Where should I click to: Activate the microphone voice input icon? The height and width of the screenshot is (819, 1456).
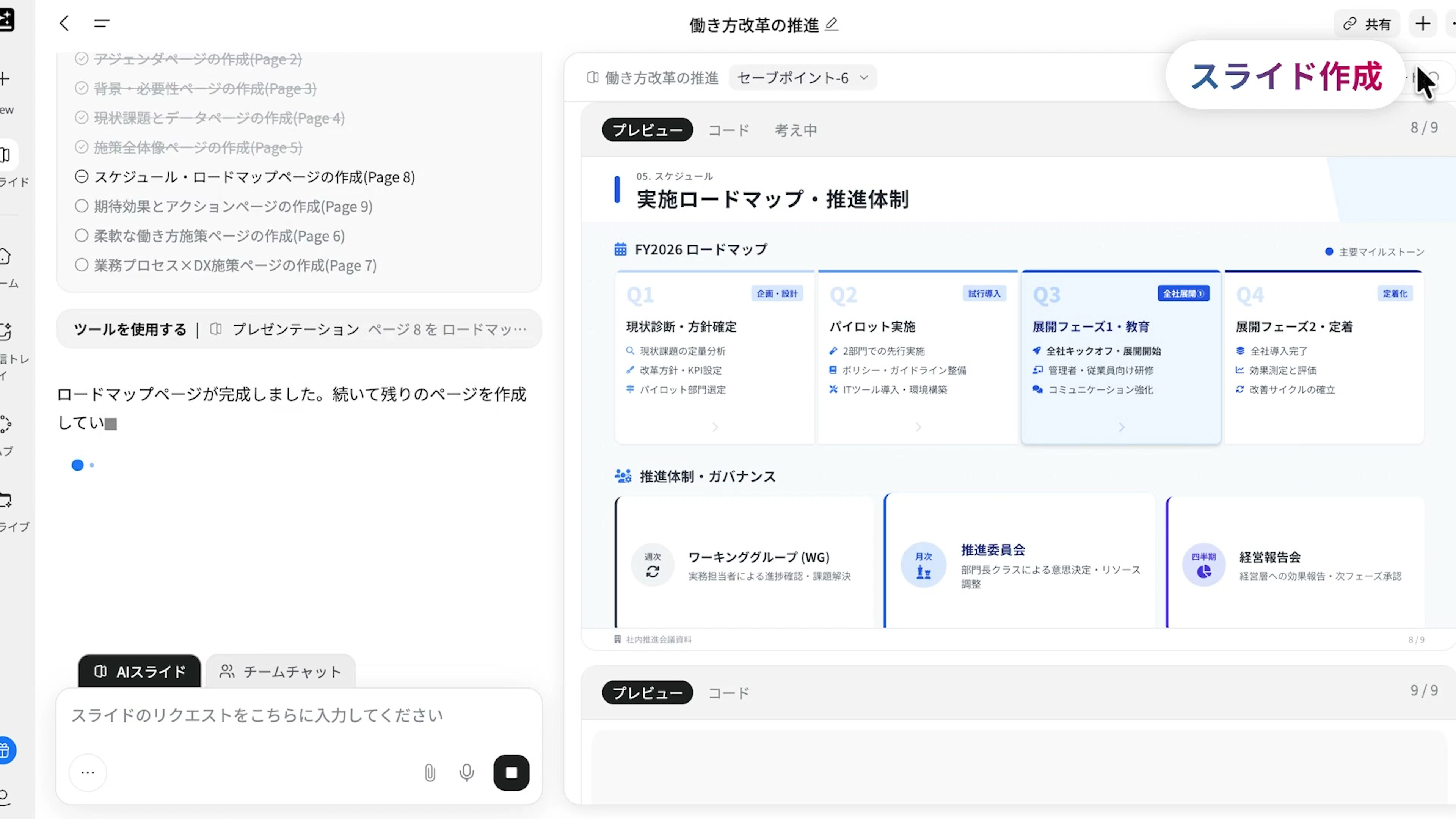pyautogui.click(x=466, y=772)
